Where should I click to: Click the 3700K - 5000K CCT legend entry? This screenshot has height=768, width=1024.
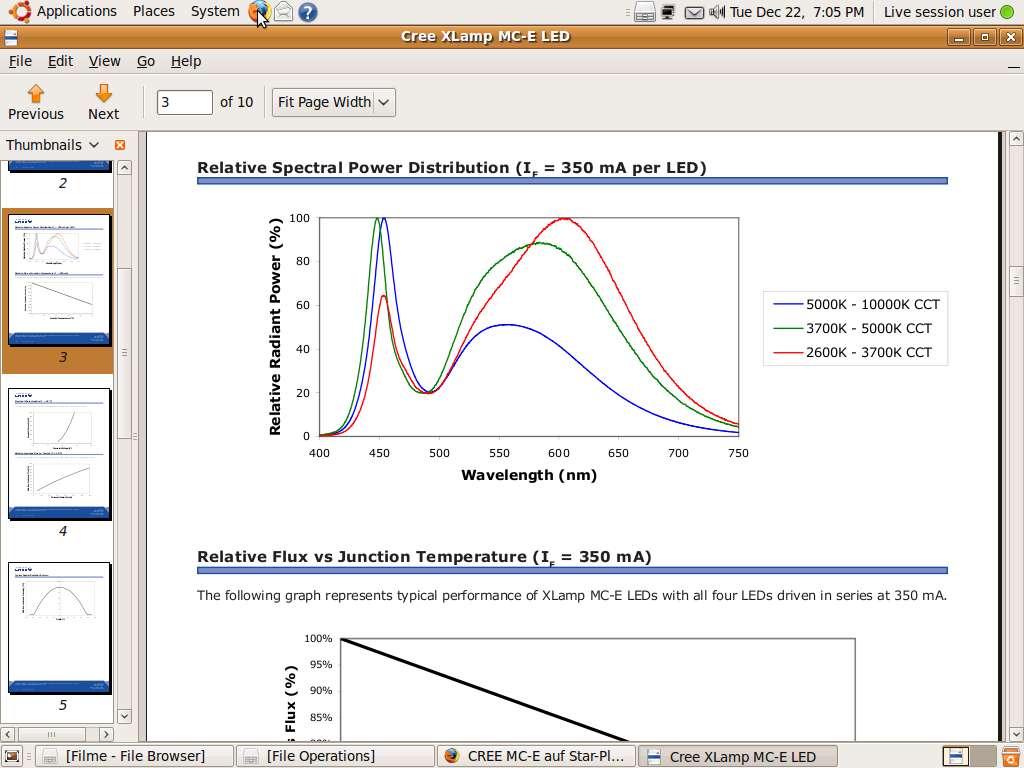click(x=852, y=328)
